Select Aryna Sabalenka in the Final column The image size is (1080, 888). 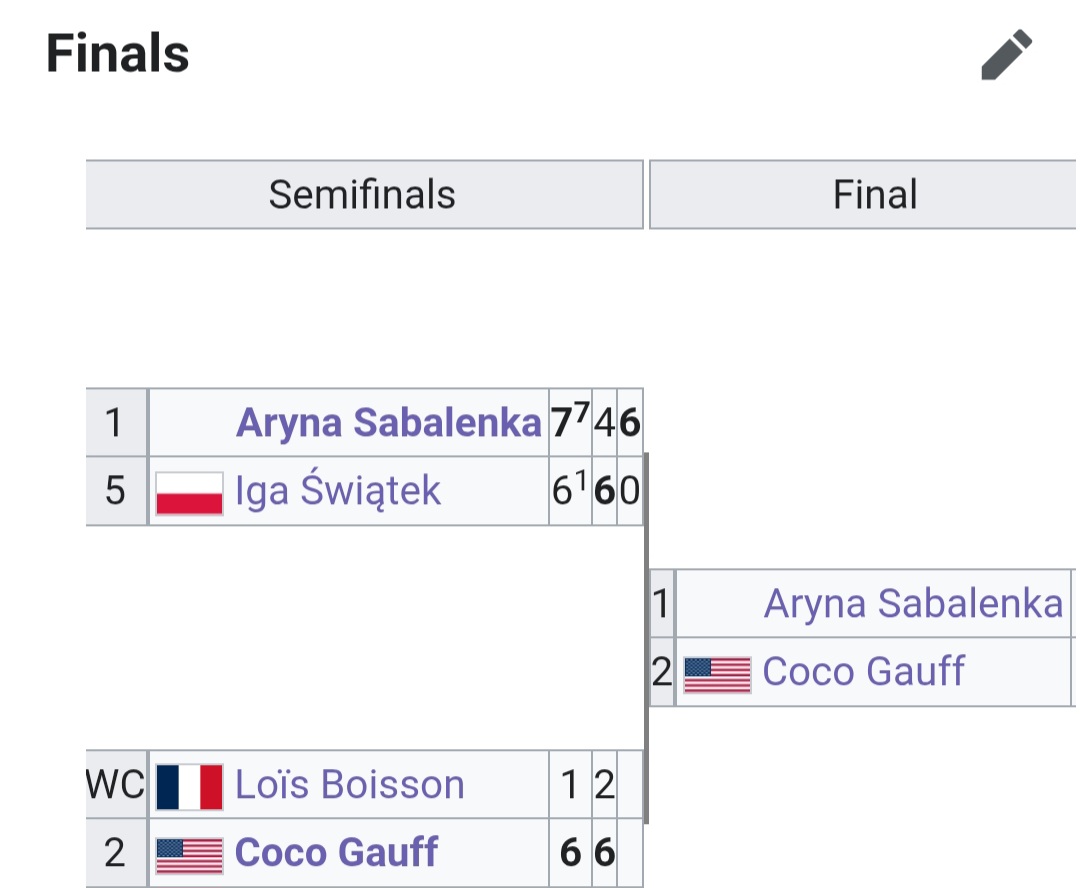pyautogui.click(x=913, y=604)
